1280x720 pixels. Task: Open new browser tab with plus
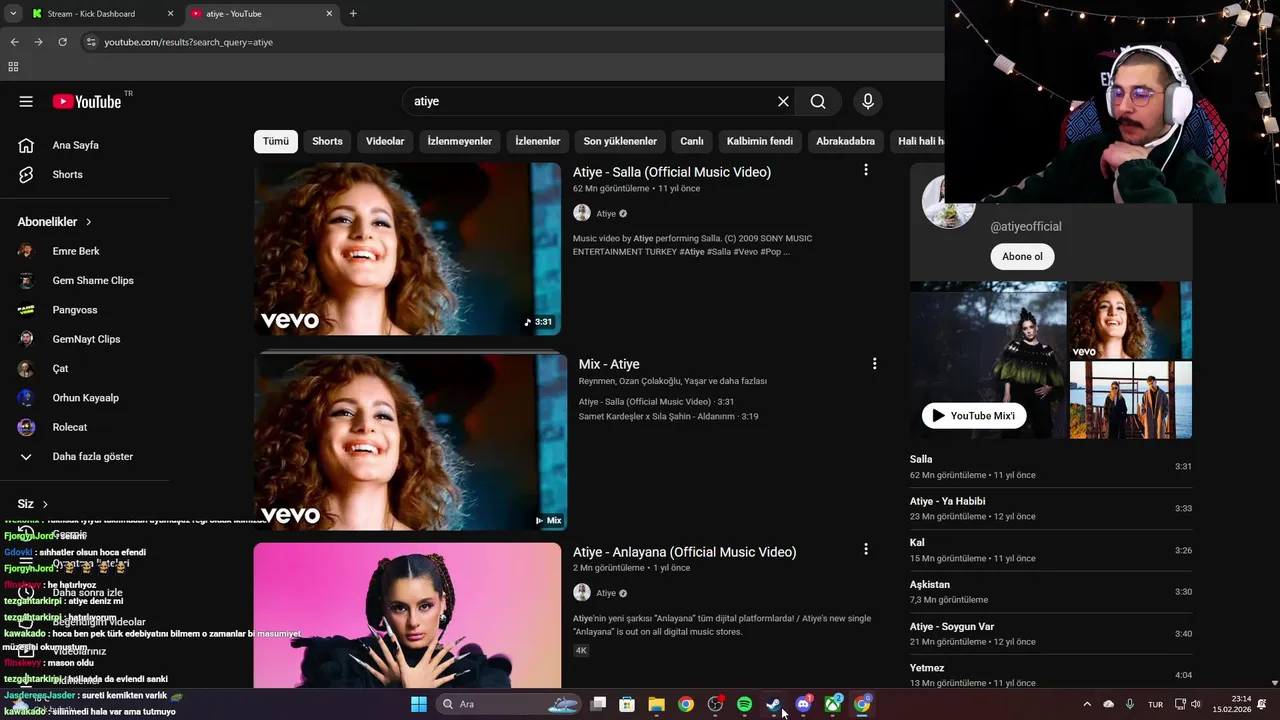click(x=353, y=14)
